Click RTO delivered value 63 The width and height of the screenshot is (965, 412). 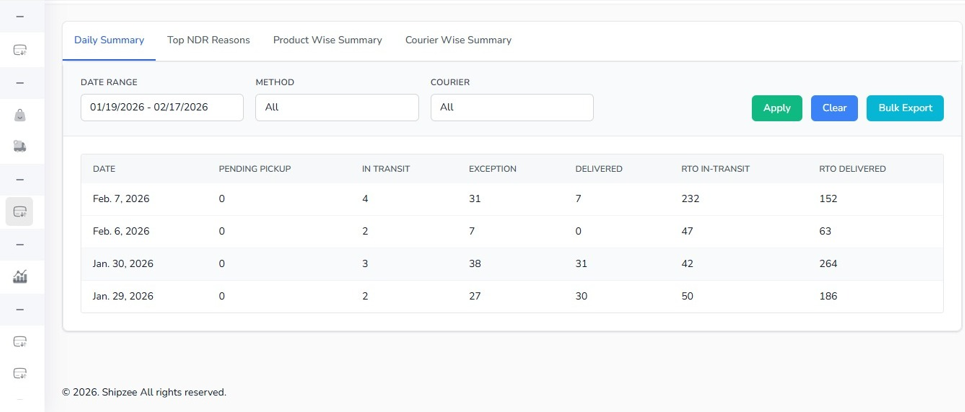tap(825, 232)
